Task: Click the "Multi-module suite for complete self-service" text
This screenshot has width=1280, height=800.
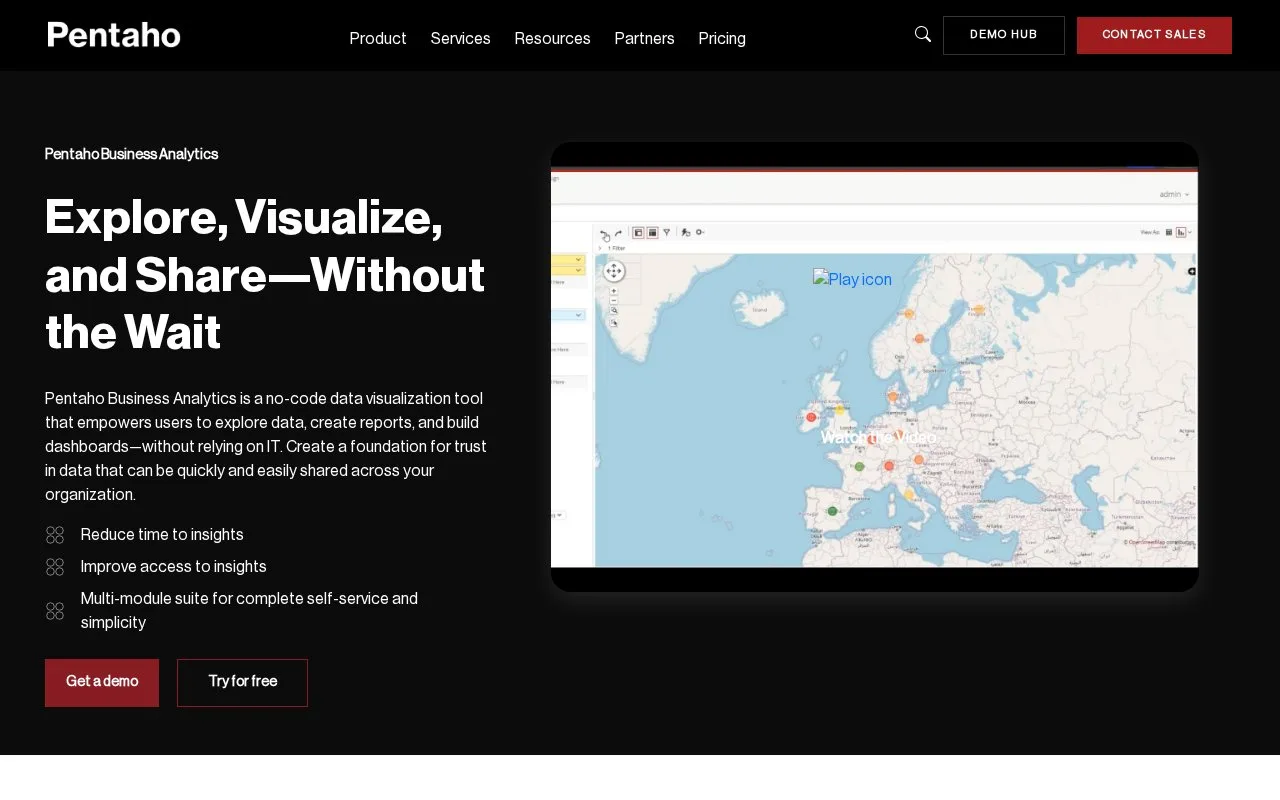Action: pyautogui.click(x=249, y=611)
